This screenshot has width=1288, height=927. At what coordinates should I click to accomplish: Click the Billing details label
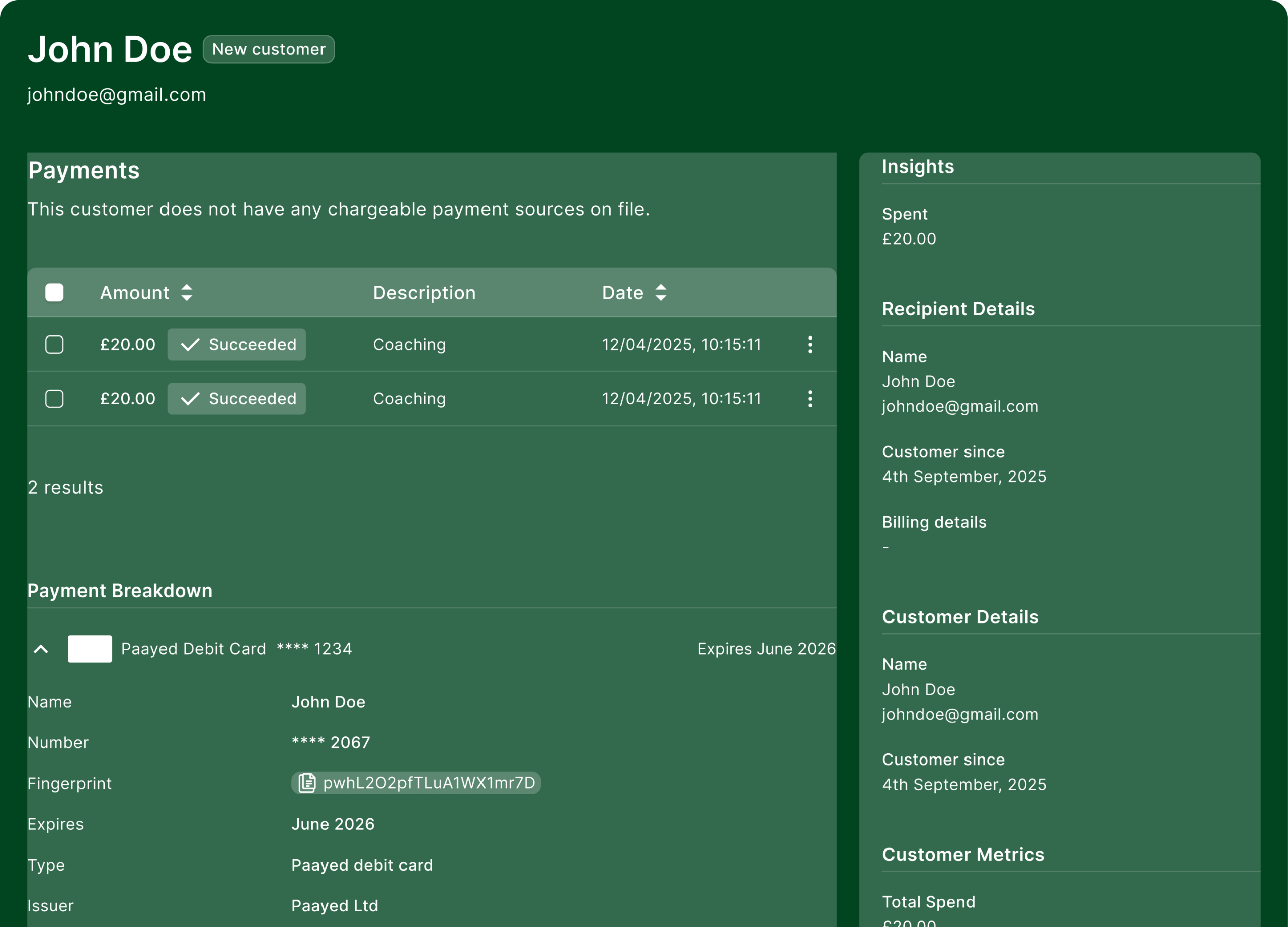(934, 522)
